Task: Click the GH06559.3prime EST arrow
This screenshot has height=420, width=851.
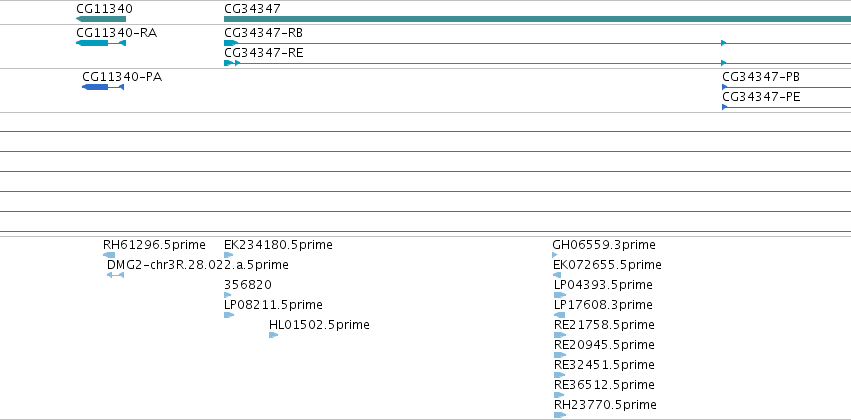Action: tap(555, 255)
